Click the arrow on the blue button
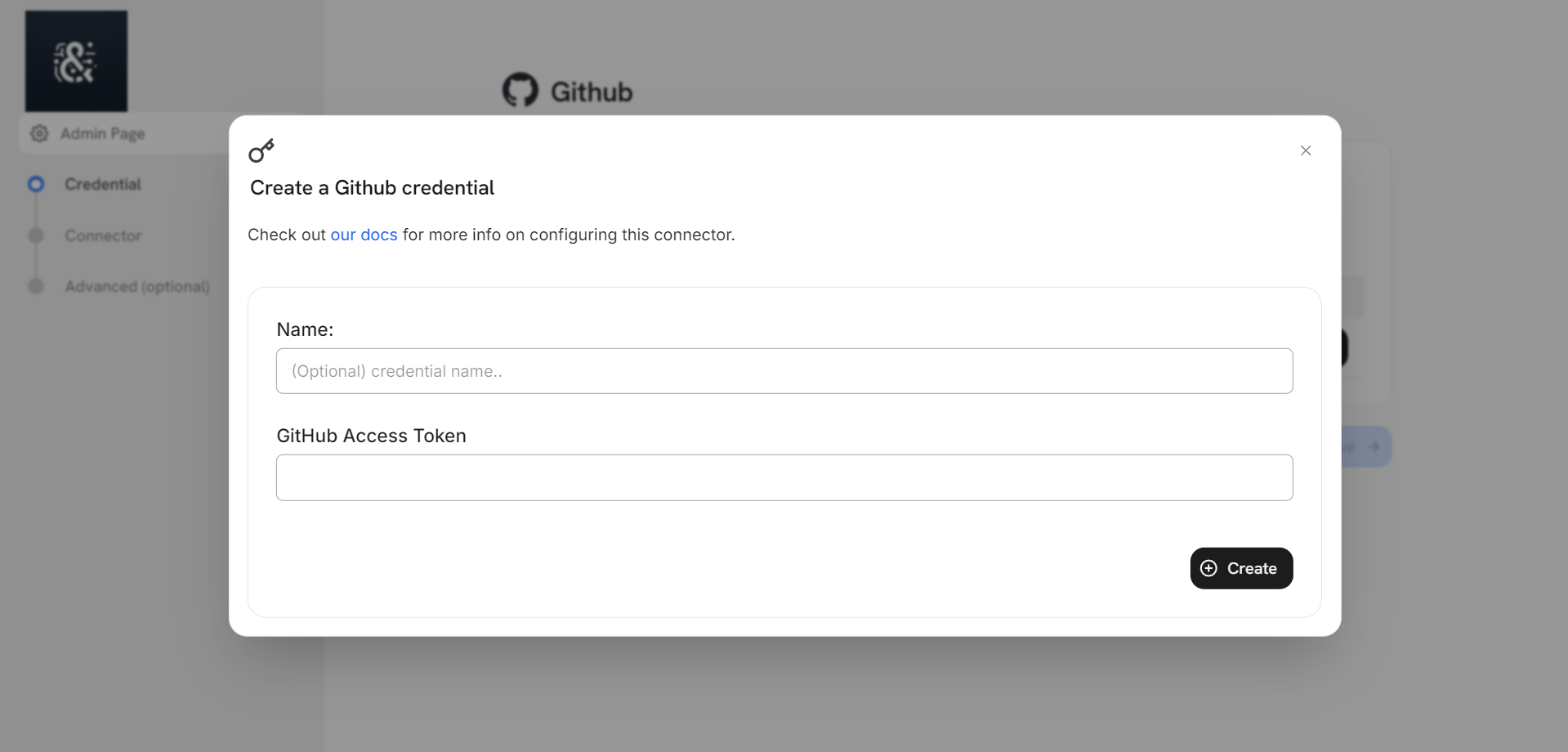Screen dimensions: 1568x752 point(1374,446)
